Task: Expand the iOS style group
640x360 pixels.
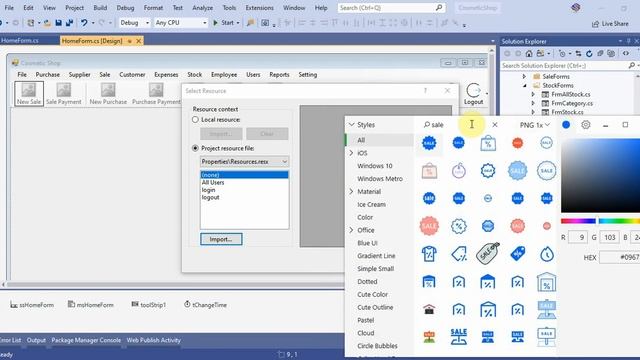Action: (x=351, y=153)
